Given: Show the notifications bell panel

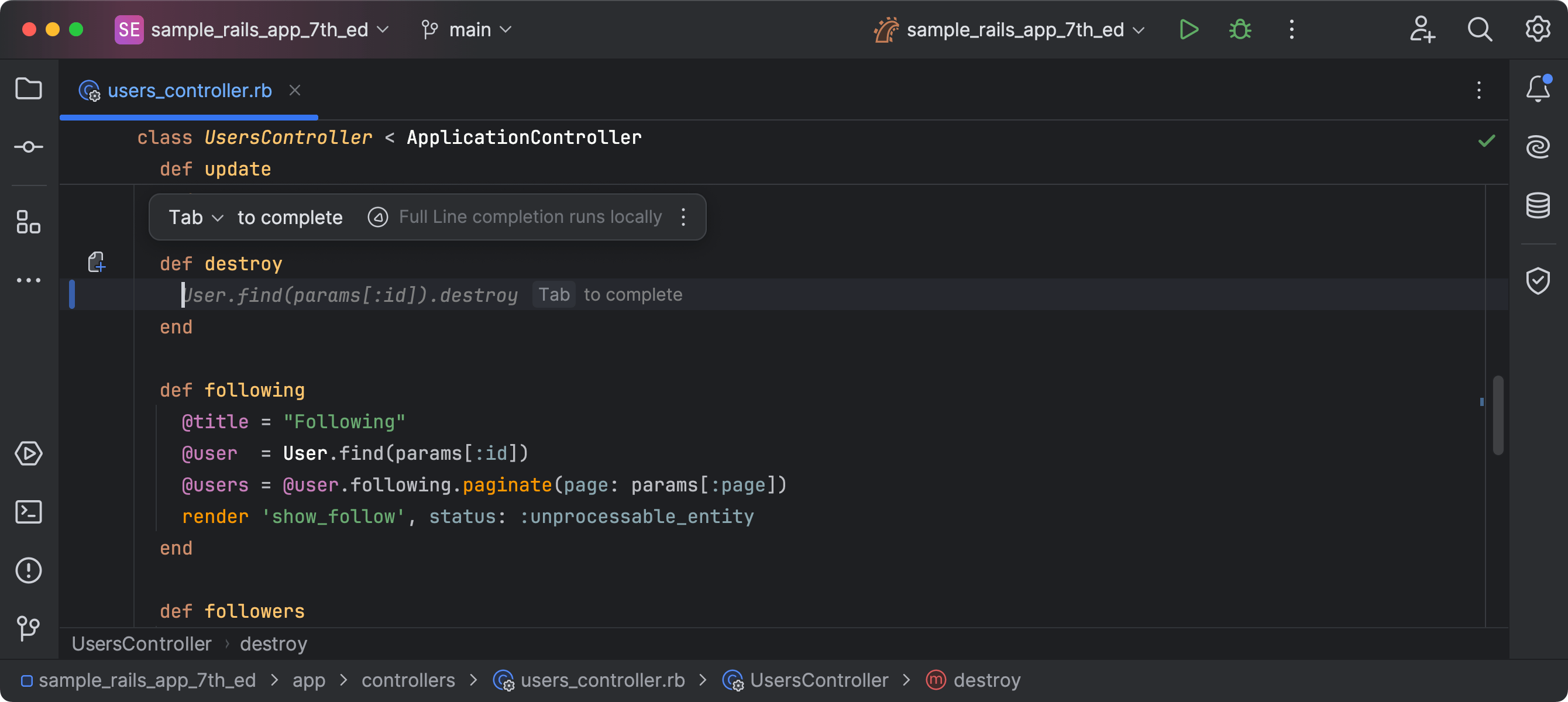Looking at the screenshot, I should 1538,89.
